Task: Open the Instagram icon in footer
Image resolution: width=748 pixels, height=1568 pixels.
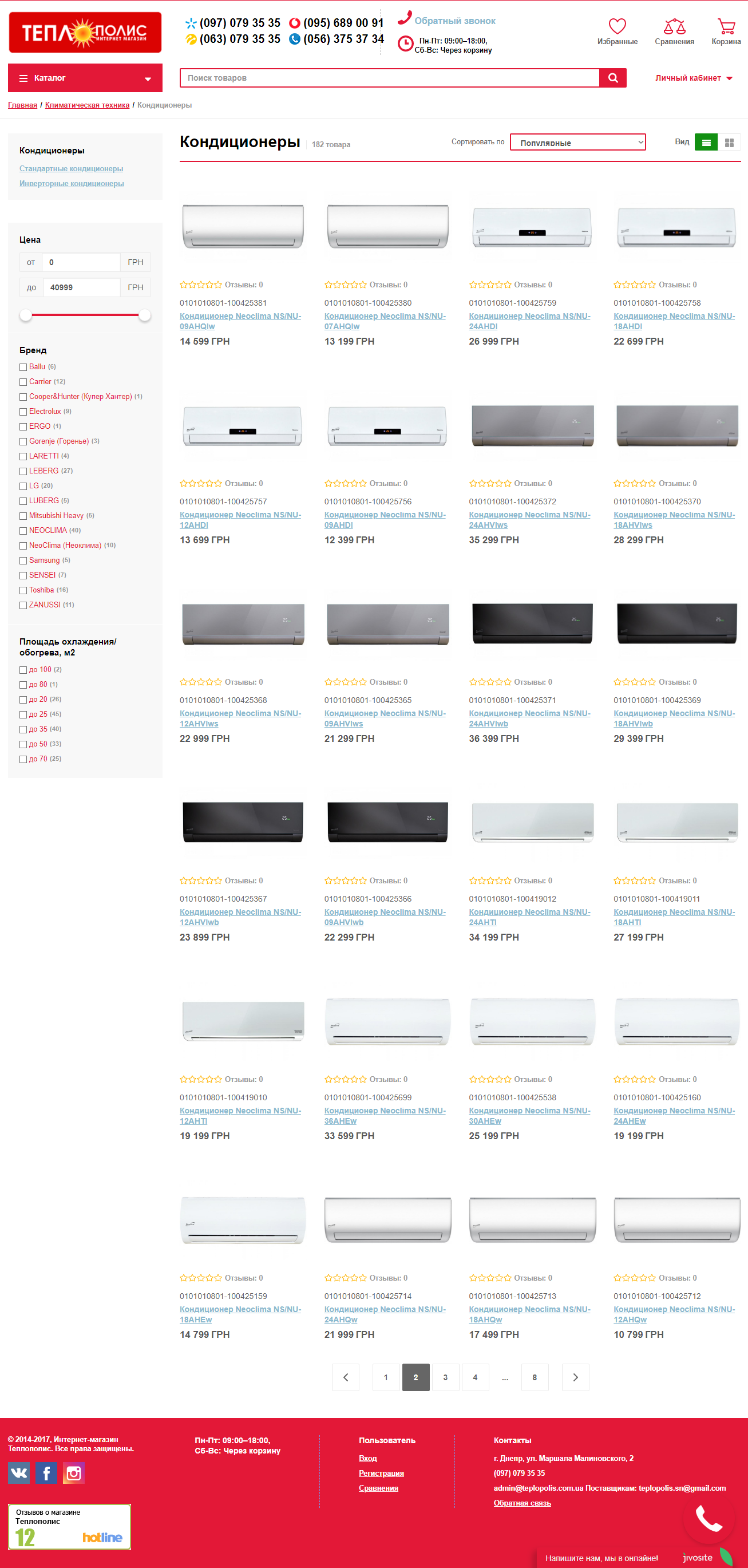Action: pos(74,1473)
